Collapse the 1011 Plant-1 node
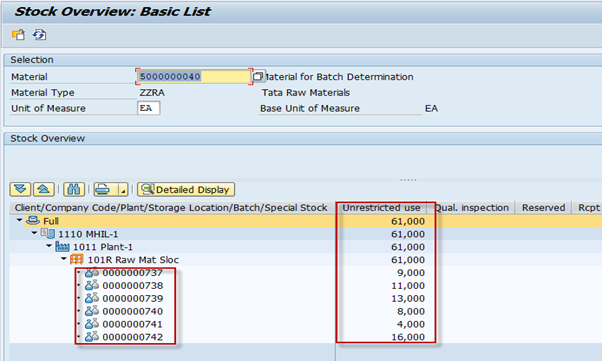 point(49,246)
